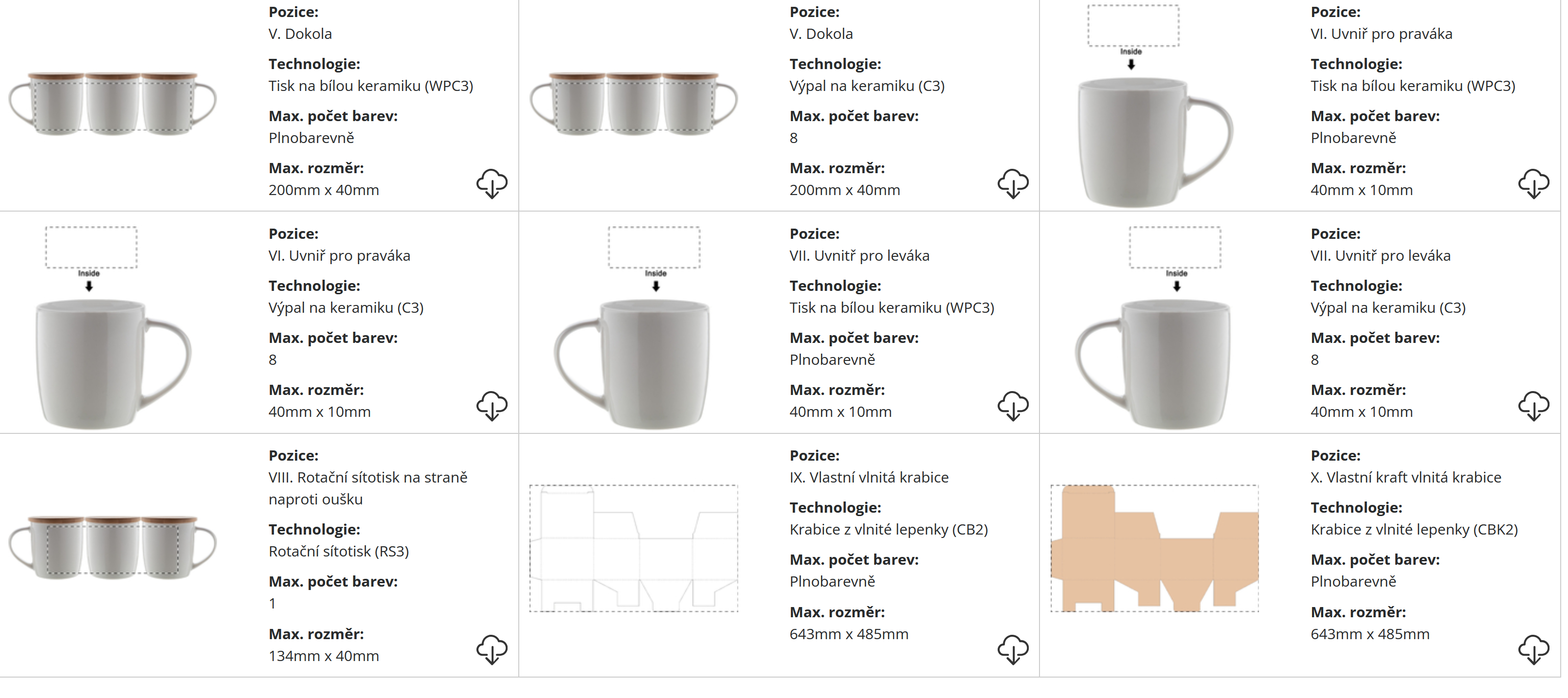Download template for leváka WPC3 inside print
Viewport: 1568px width, 698px height.
pos(1013,405)
